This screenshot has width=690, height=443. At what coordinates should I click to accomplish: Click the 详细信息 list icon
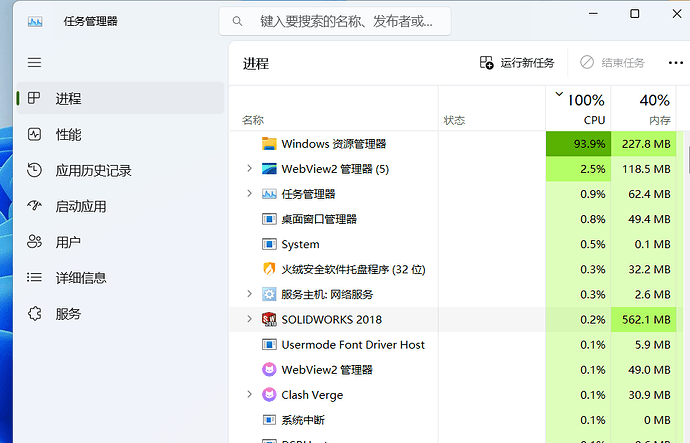[34, 277]
